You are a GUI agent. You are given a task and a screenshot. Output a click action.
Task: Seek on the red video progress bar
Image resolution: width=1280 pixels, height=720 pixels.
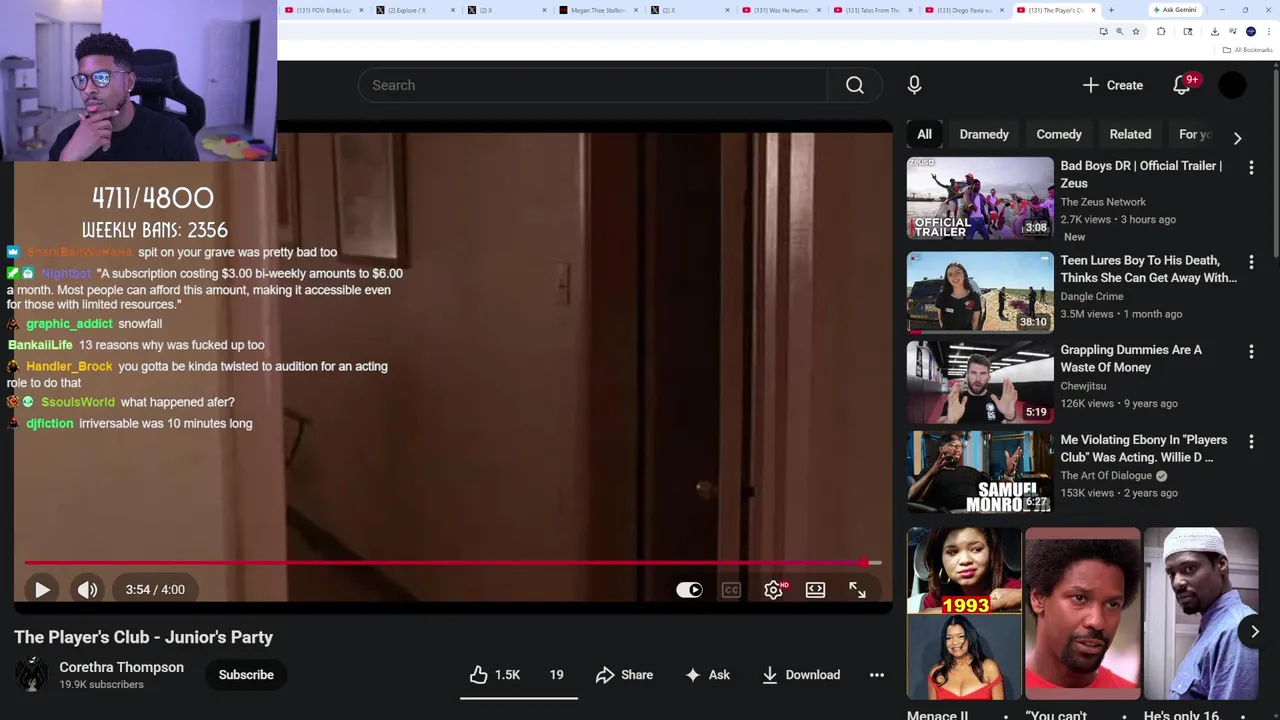(x=453, y=563)
